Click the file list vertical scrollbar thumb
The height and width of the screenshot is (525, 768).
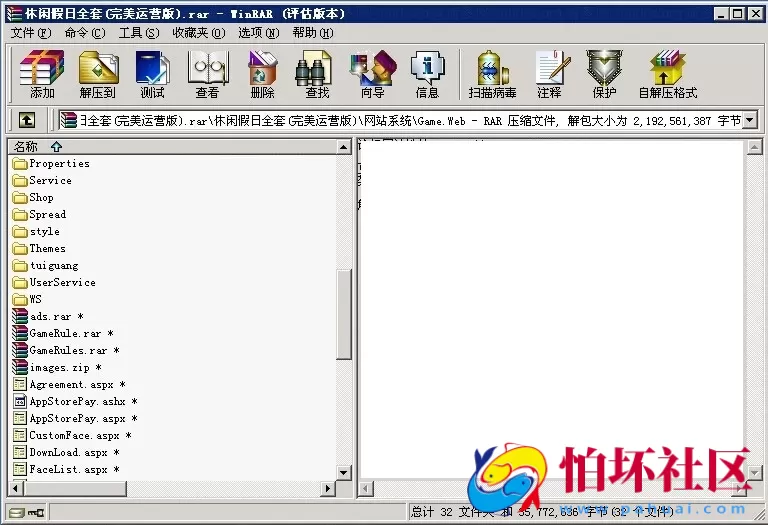click(344, 314)
